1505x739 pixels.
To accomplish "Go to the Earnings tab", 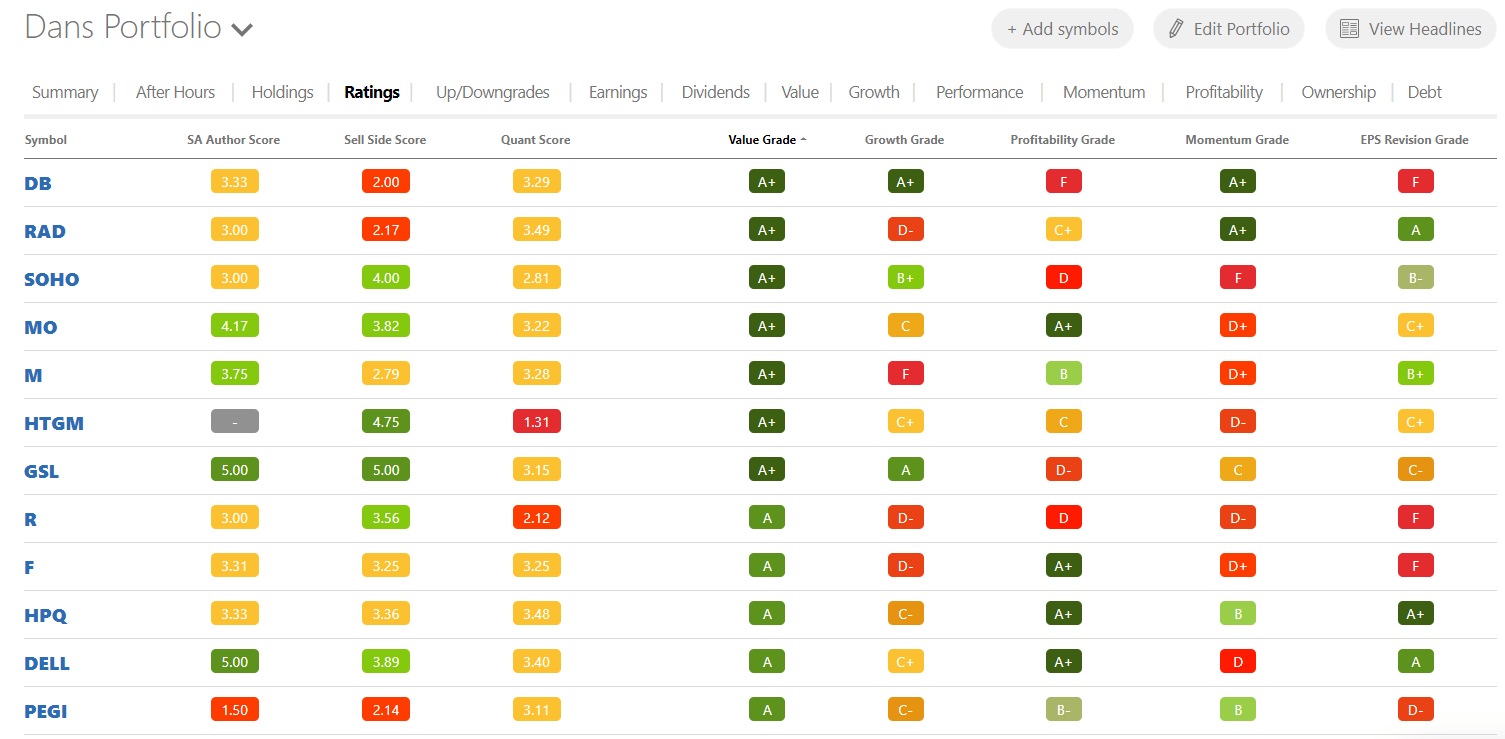I will click(618, 92).
